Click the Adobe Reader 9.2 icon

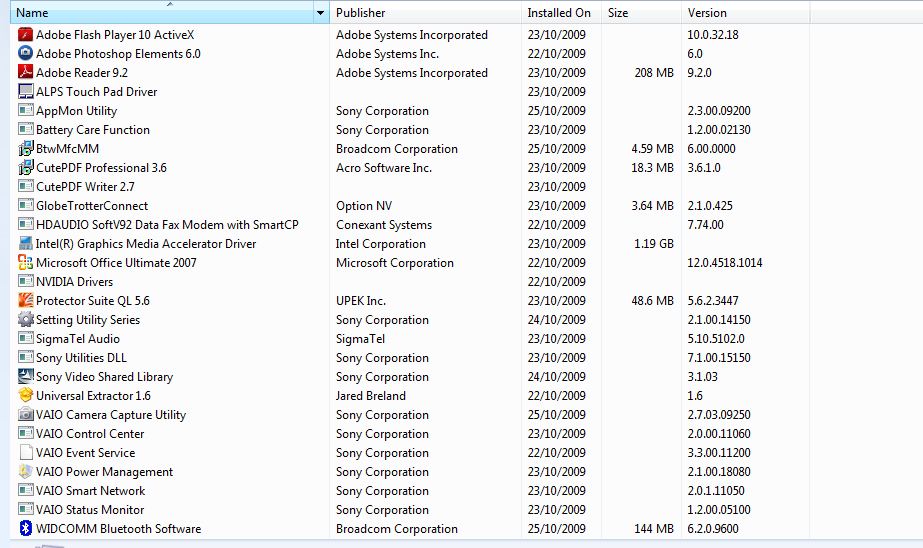click(25, 72)
